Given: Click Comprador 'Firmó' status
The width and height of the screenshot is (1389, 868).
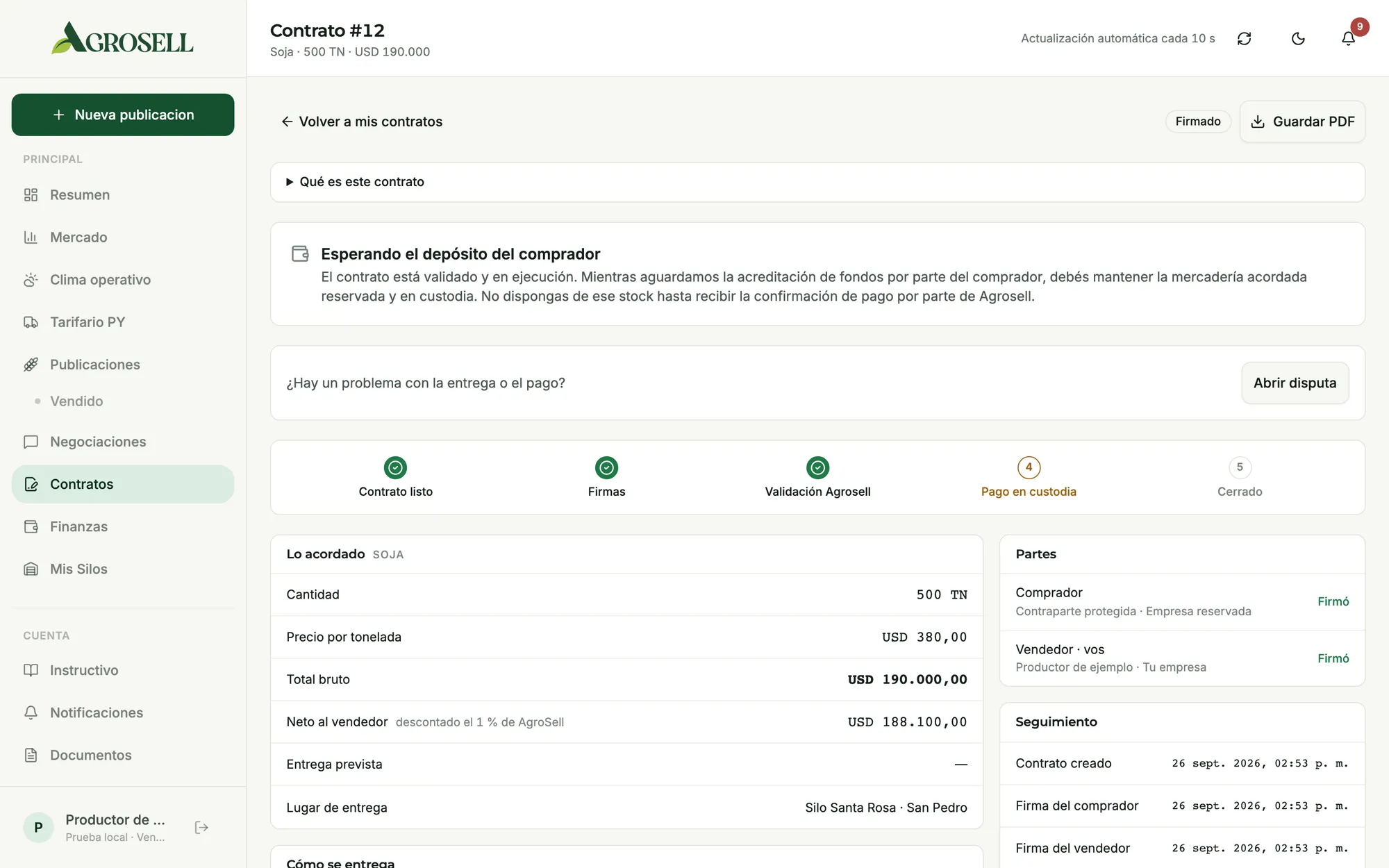Looking at the screenshot, I should click(1333, 601).
